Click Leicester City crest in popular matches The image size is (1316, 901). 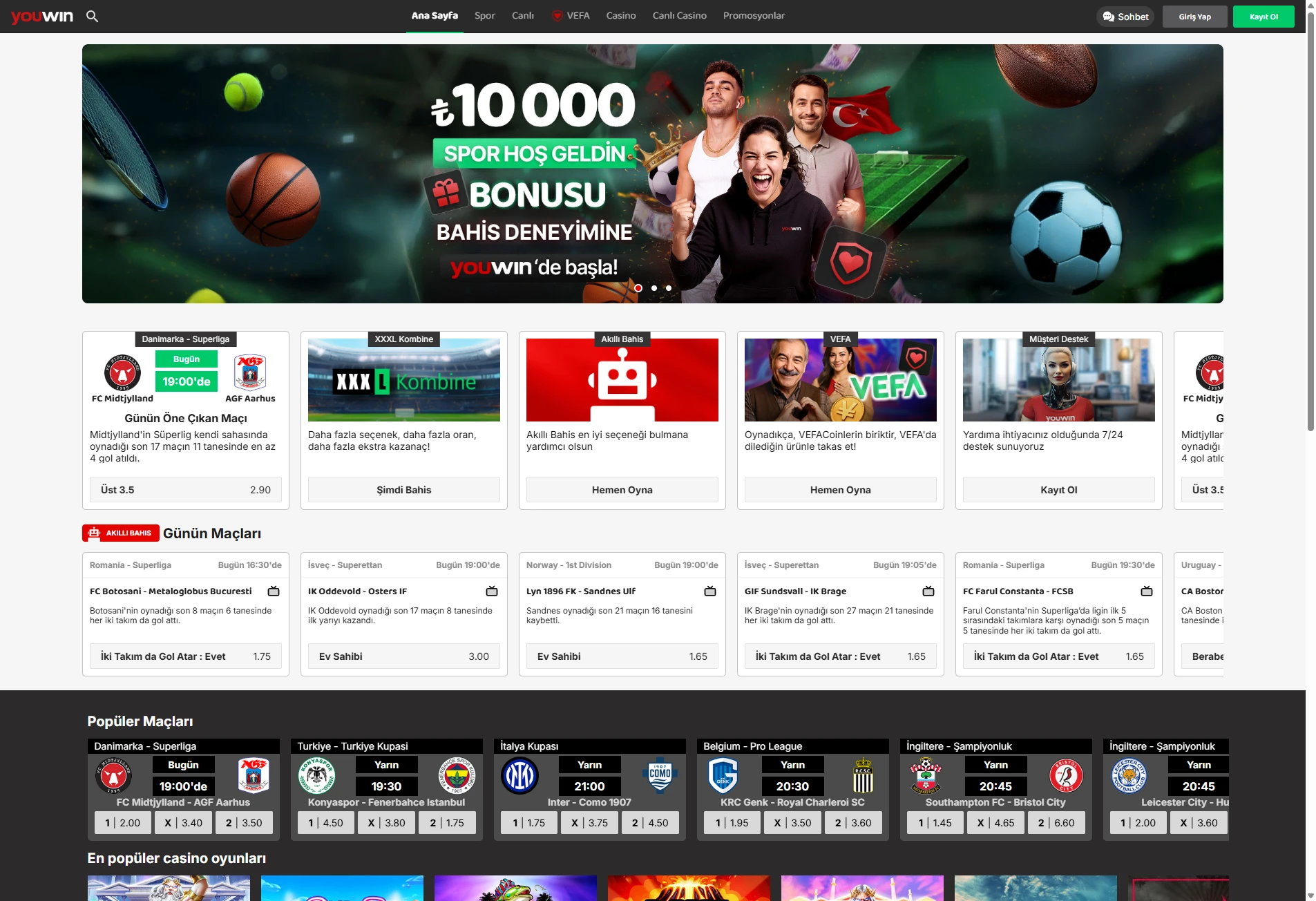click(1129, 775)
